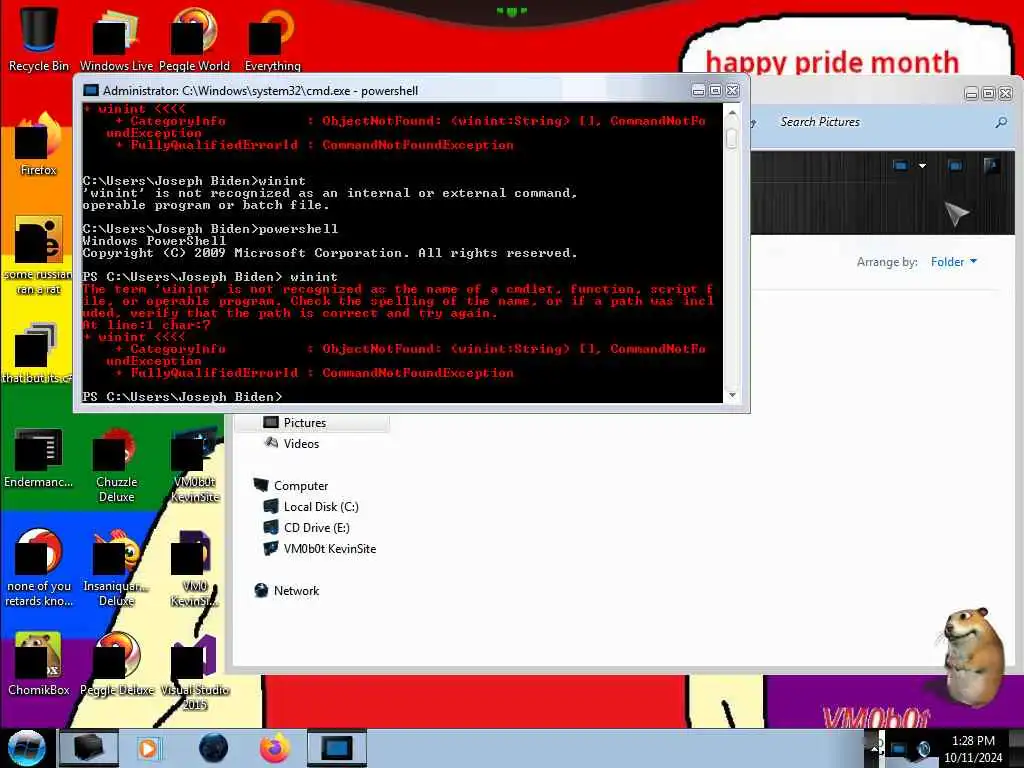
Task: Switch to the cmd window taskbar button
Action: [337, 748]
